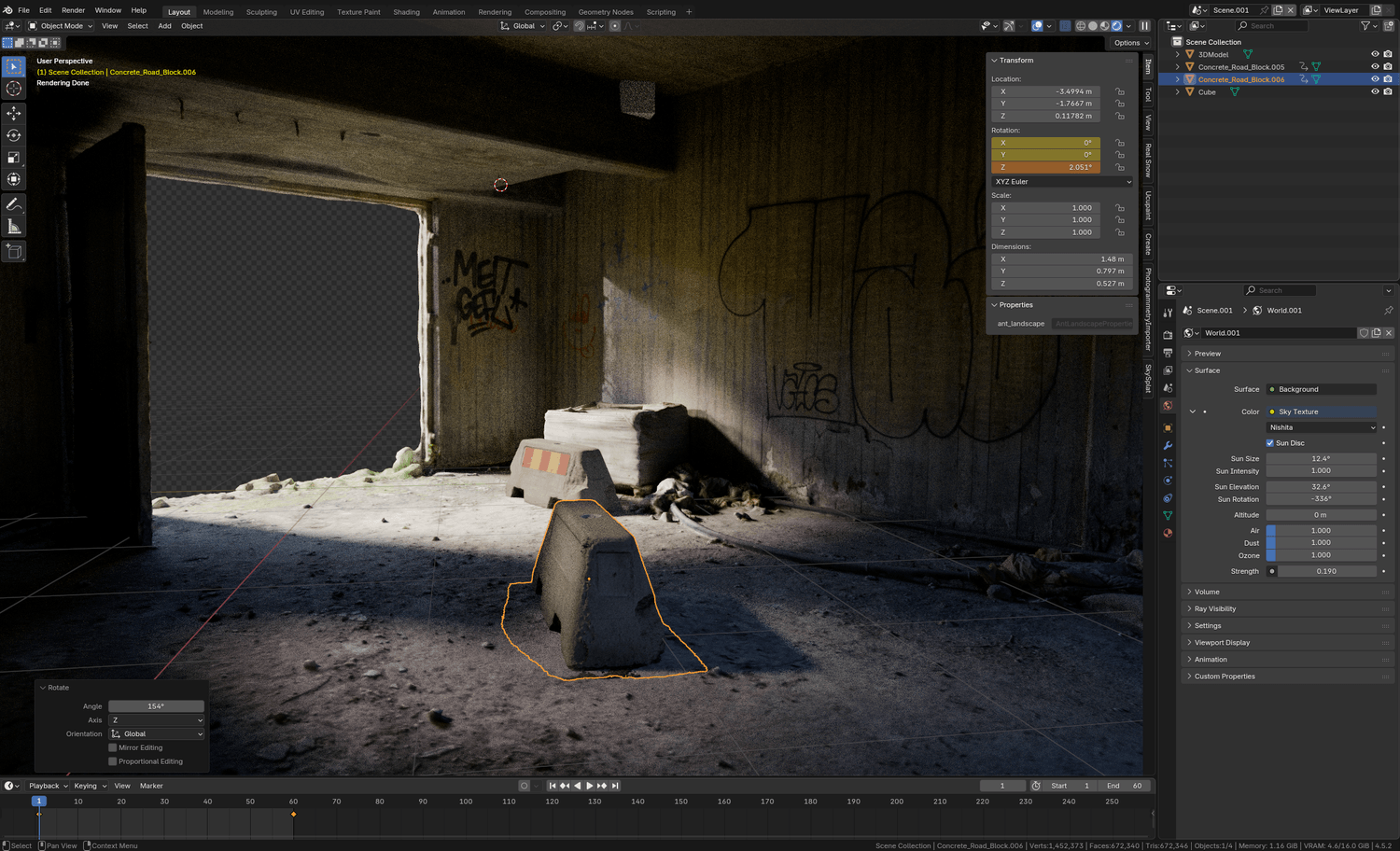Screen dimensions: 1400x851
Task: Pick the Measure tool
Action: (x=14, y=227)
